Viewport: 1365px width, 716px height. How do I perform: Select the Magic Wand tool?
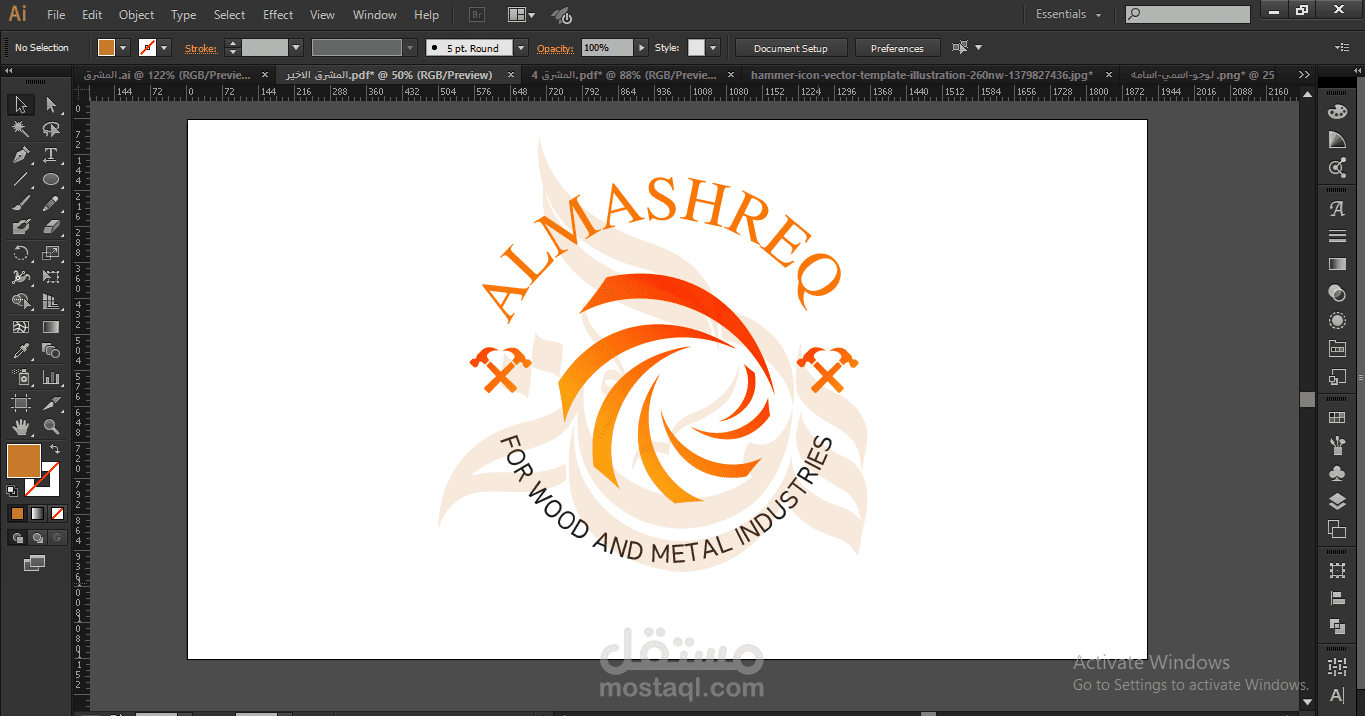coord(20,130)
